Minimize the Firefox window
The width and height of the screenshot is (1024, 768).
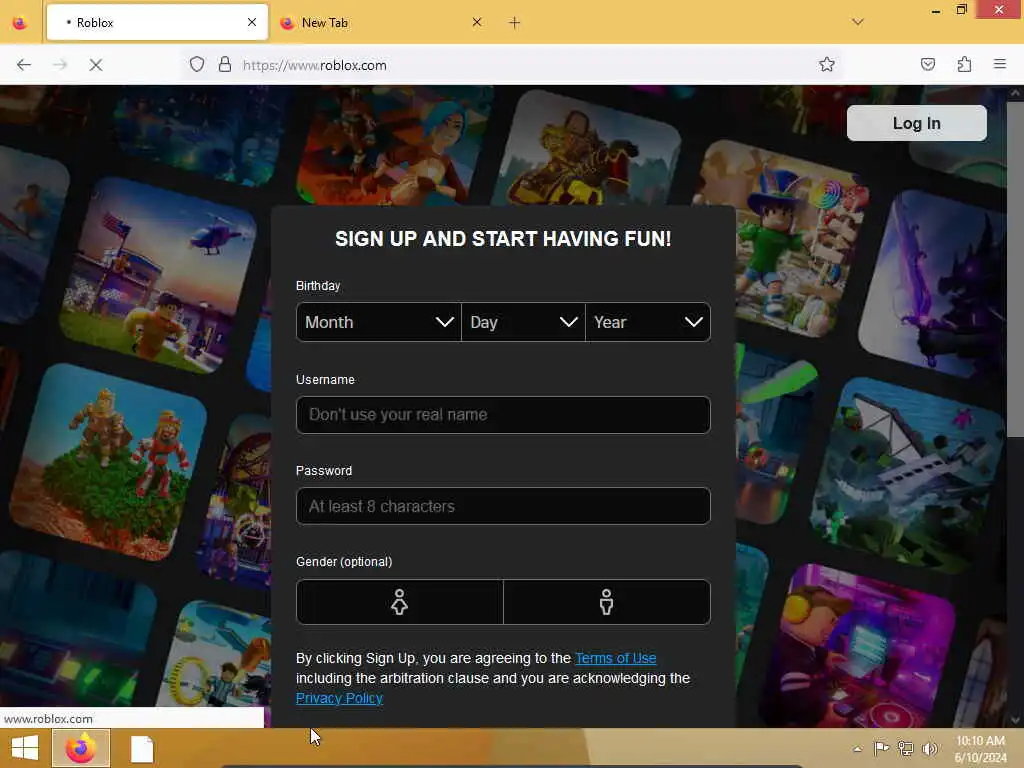(936, 10)
